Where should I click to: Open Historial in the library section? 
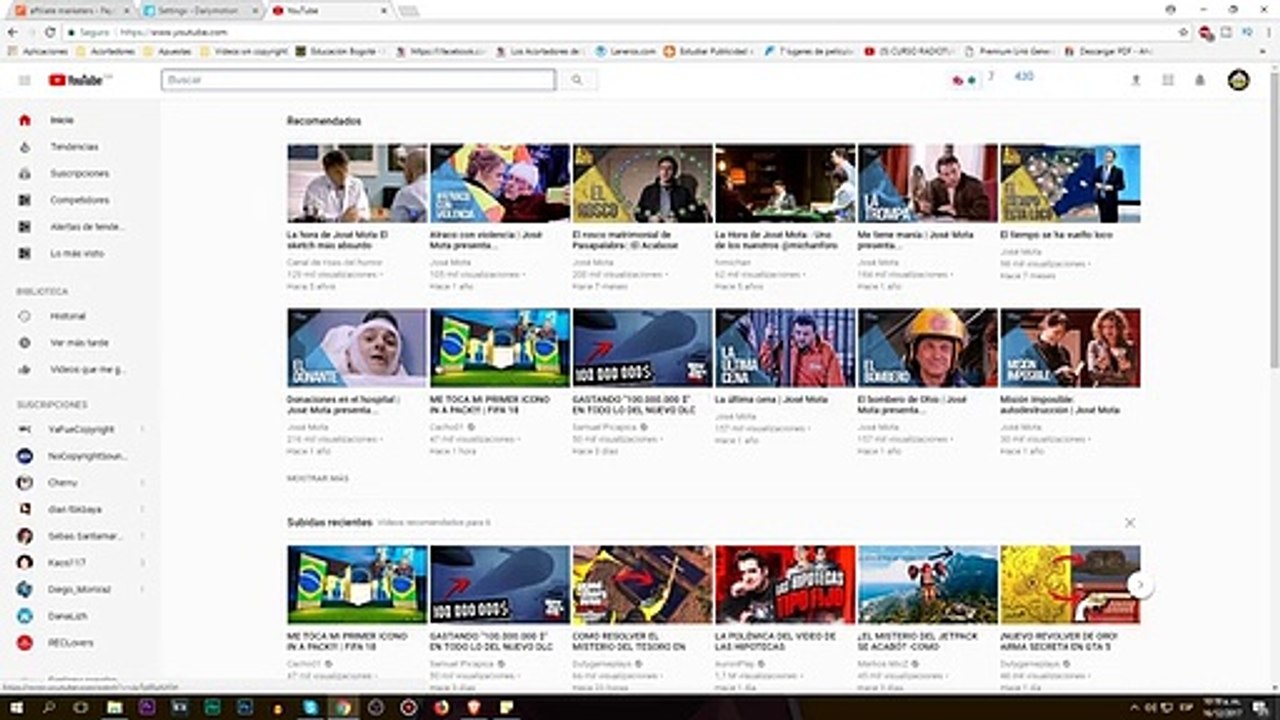(x=80, y=316)
